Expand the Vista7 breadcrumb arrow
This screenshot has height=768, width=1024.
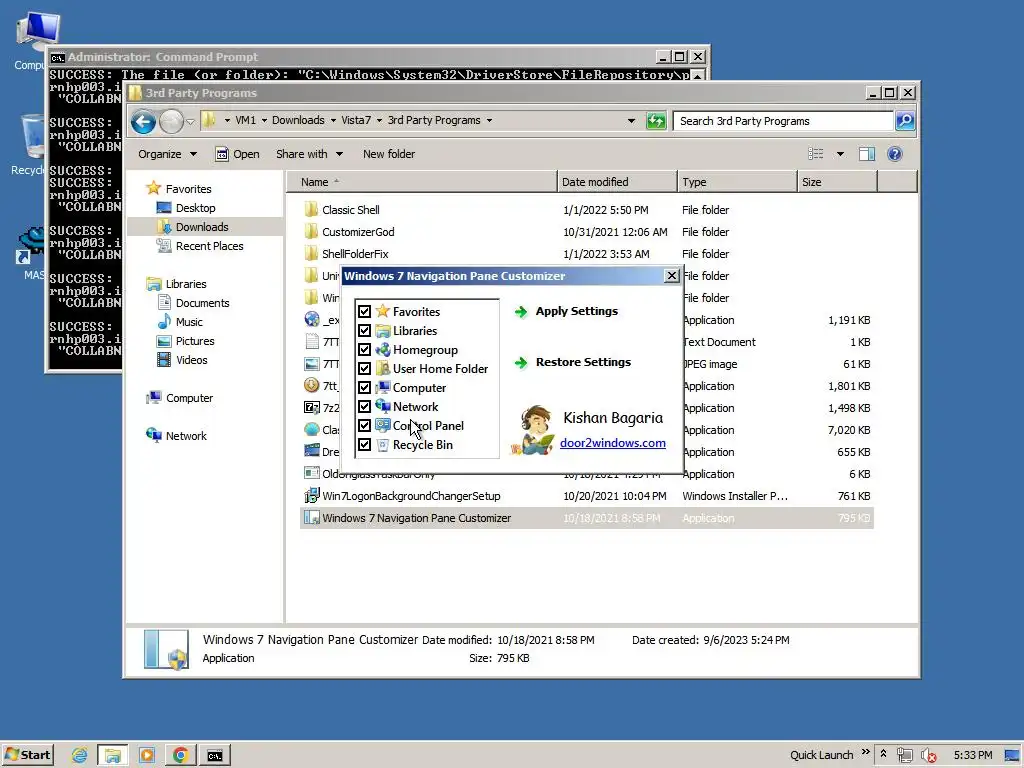(x=379, y=120)
